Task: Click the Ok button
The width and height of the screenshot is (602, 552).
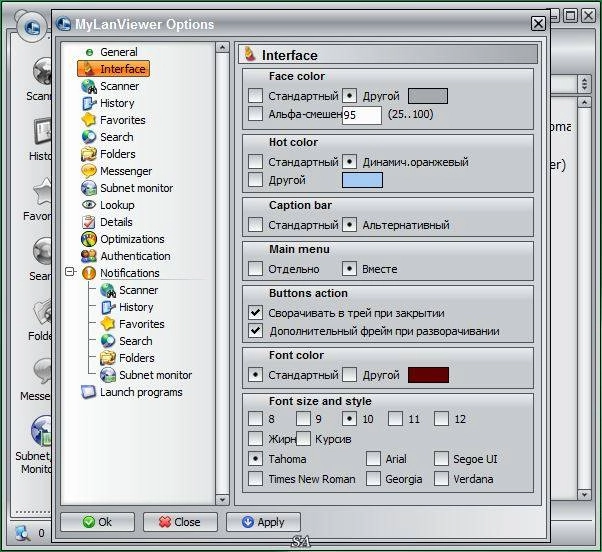Action: [98, 522]
